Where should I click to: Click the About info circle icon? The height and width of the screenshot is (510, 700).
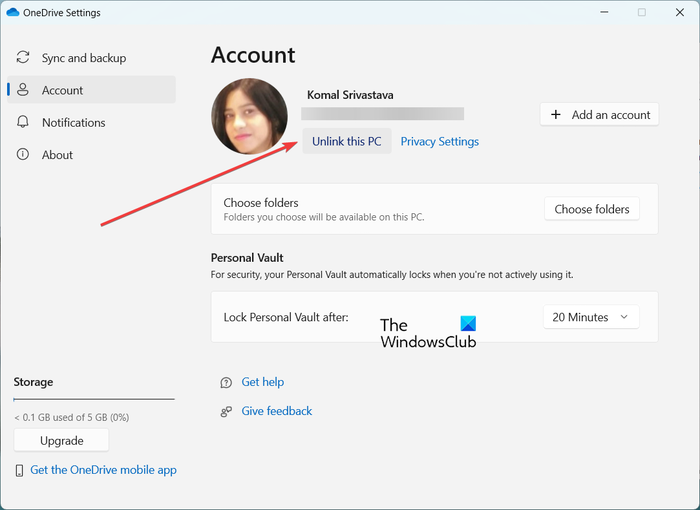point(23,155)
